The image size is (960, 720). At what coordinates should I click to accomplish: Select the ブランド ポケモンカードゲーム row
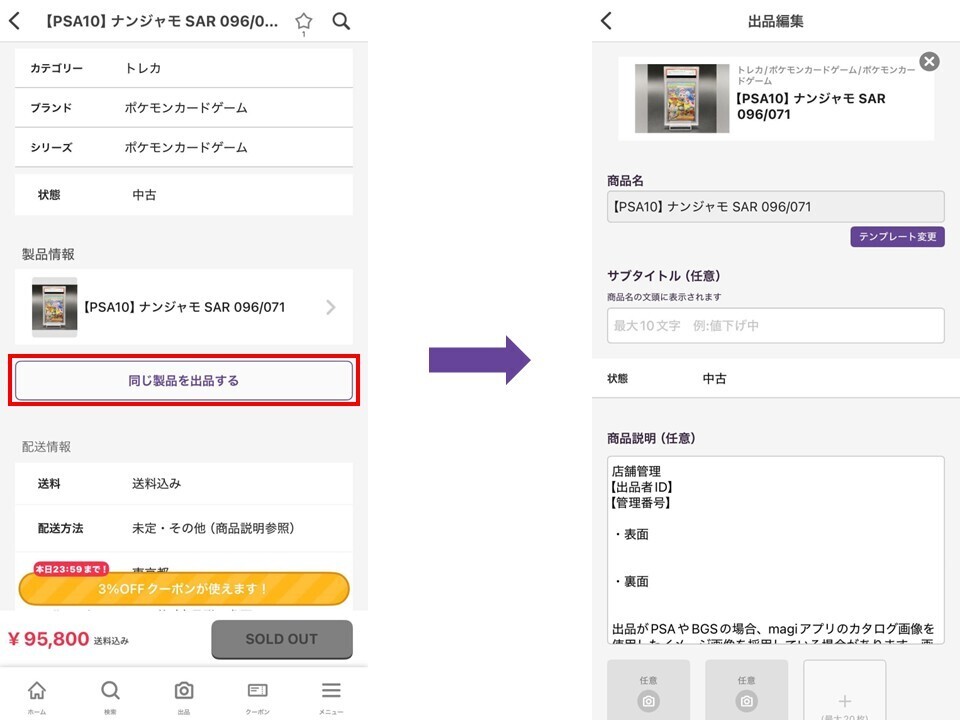click(184, 108)
